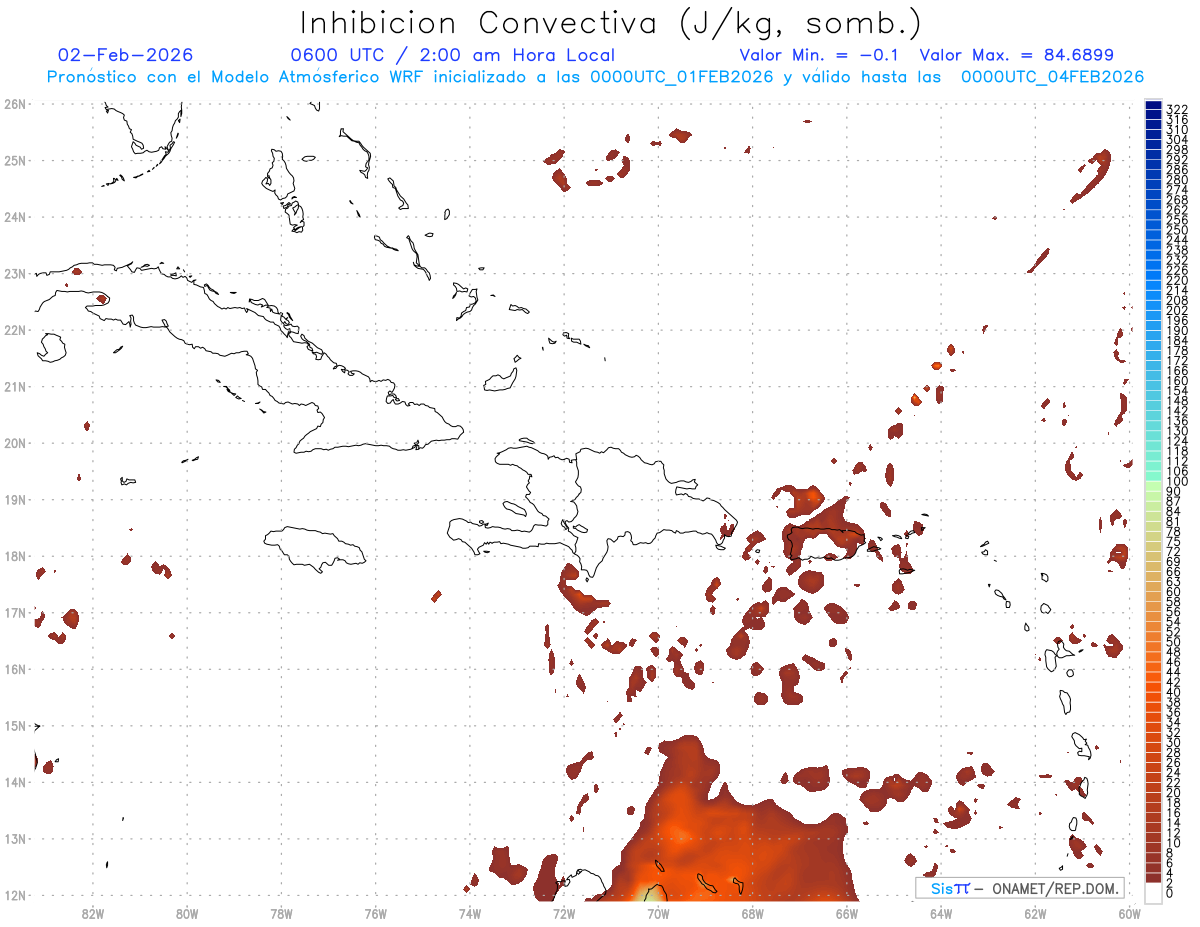Click the '13N' latitude label

[15, 838]
